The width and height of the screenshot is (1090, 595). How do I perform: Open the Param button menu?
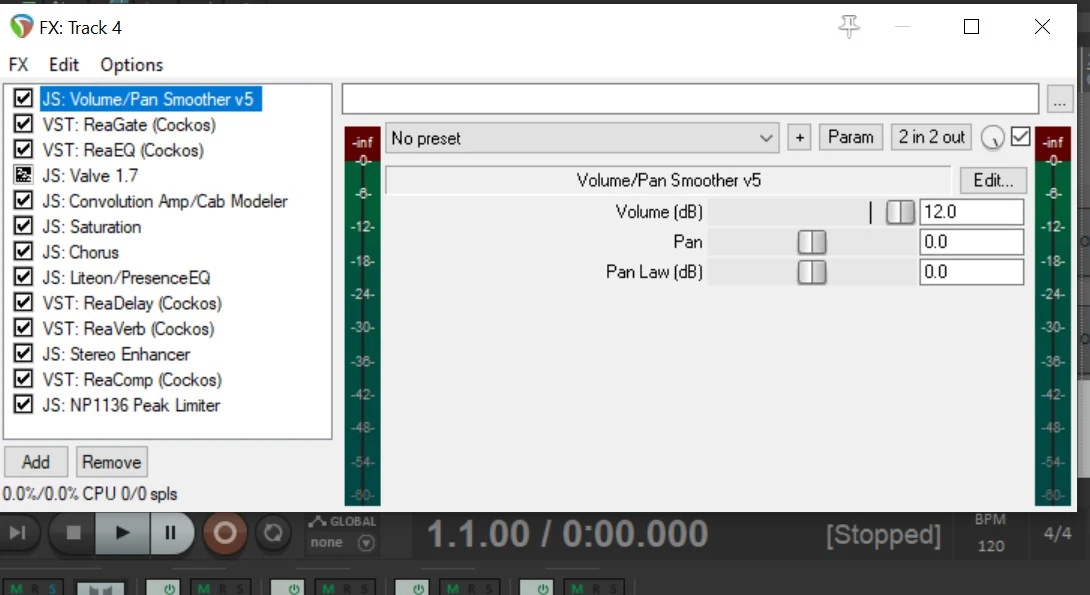(851, 137)
